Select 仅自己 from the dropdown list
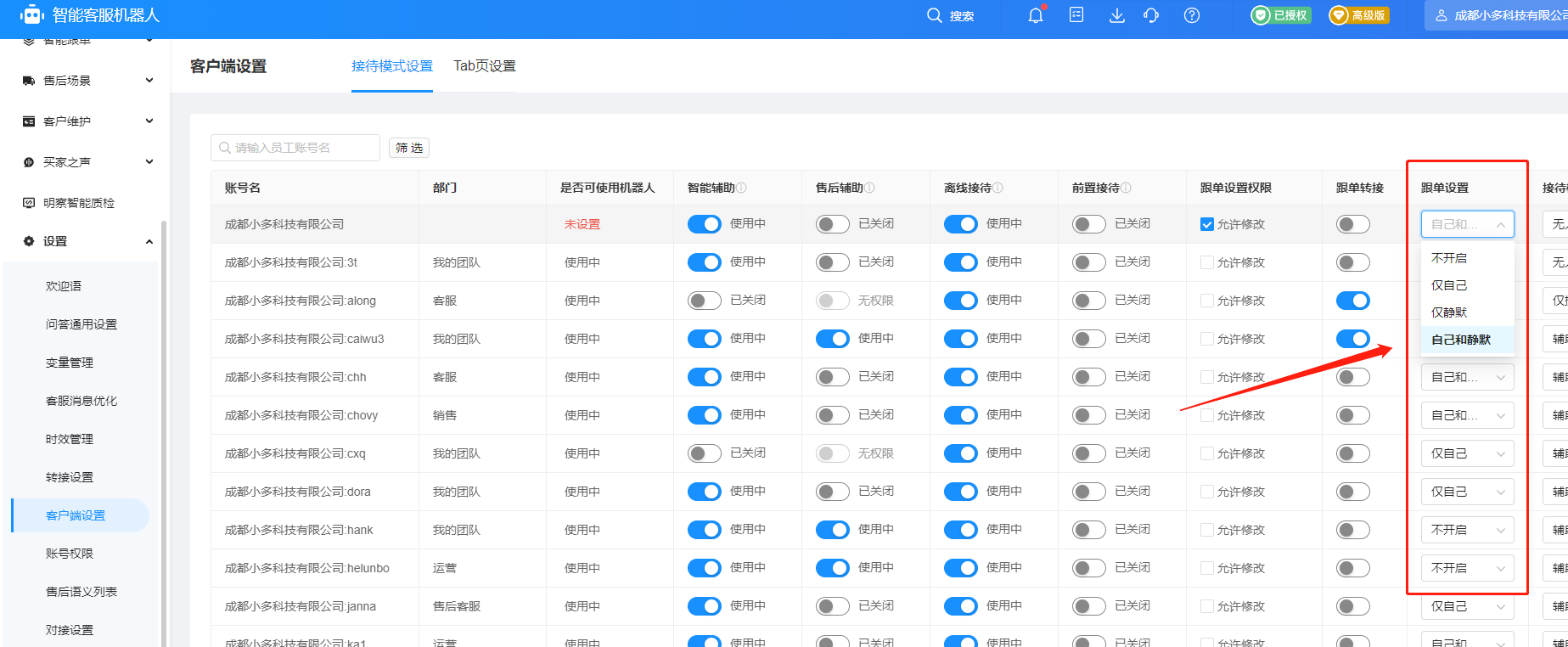 1467,285
